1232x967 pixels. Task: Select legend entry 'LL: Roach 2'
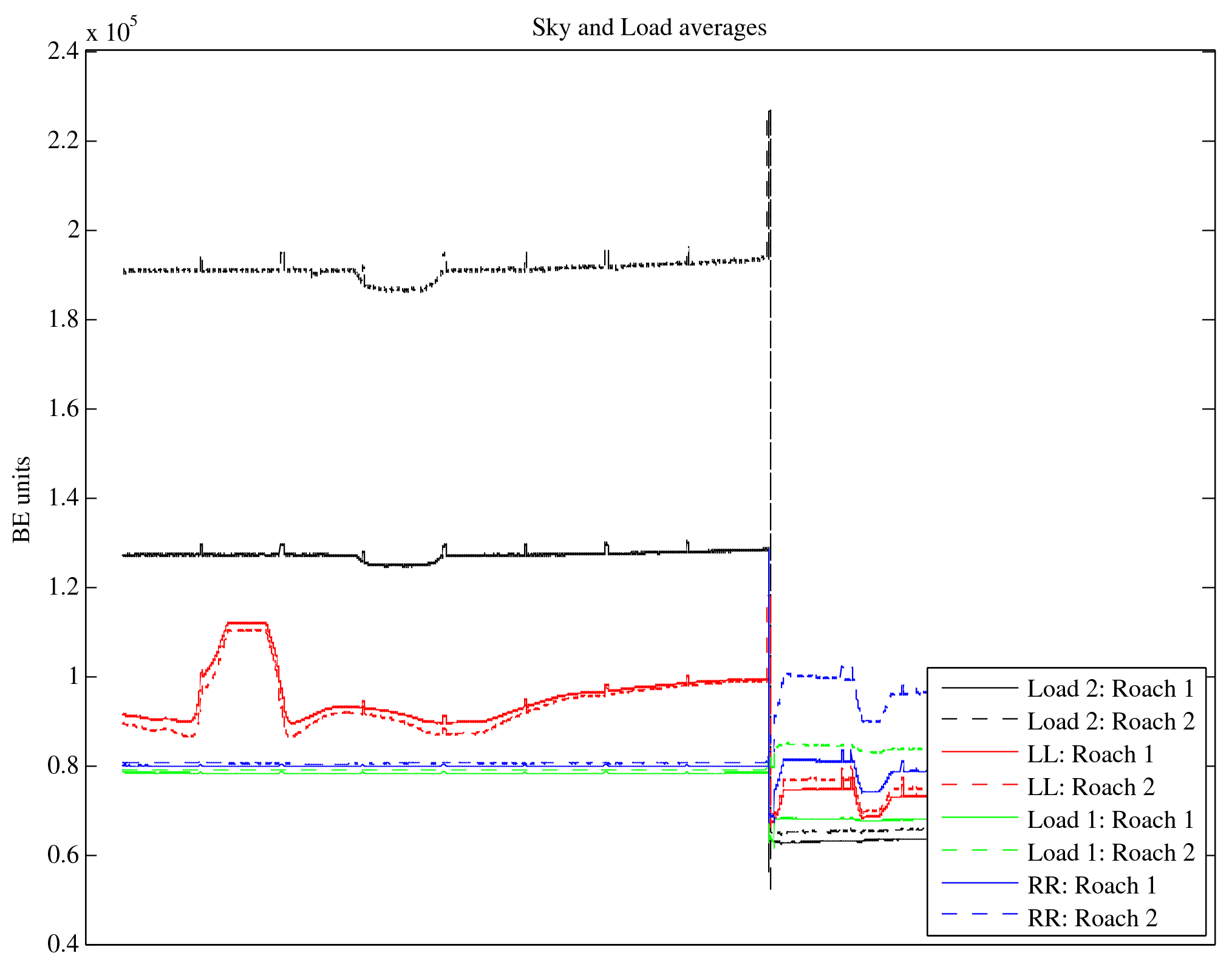[x=1090, y=787]
